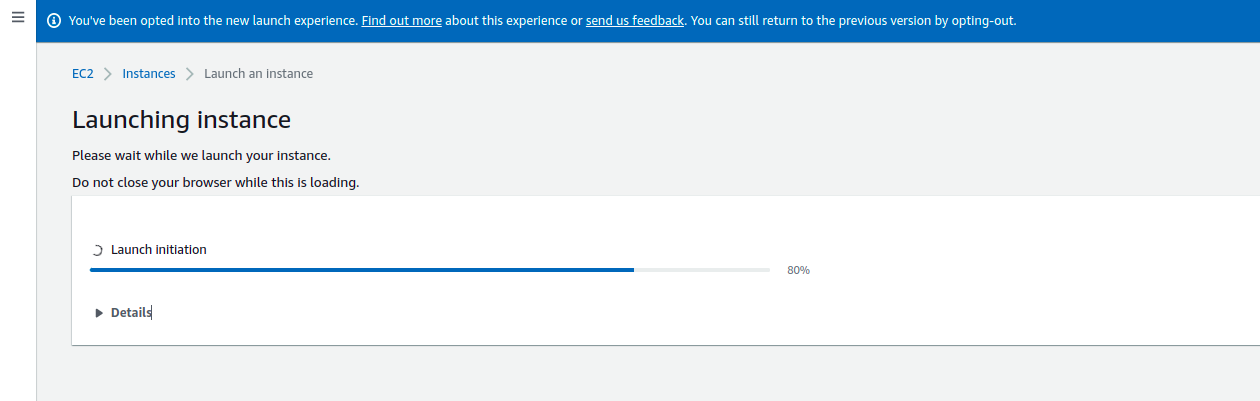Image resolution: width=1260 pixels, height=401 pixels.
Task: Toggle the Details section label
Action: point(131,313)
